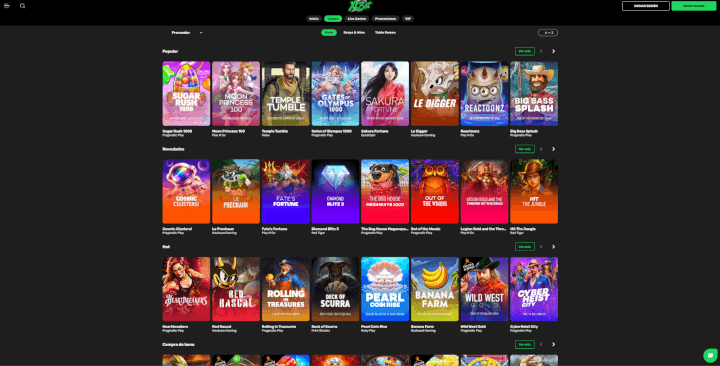Open Rolling in Treasures thumbnail
720x366 pixels.
tap(286, 289)
